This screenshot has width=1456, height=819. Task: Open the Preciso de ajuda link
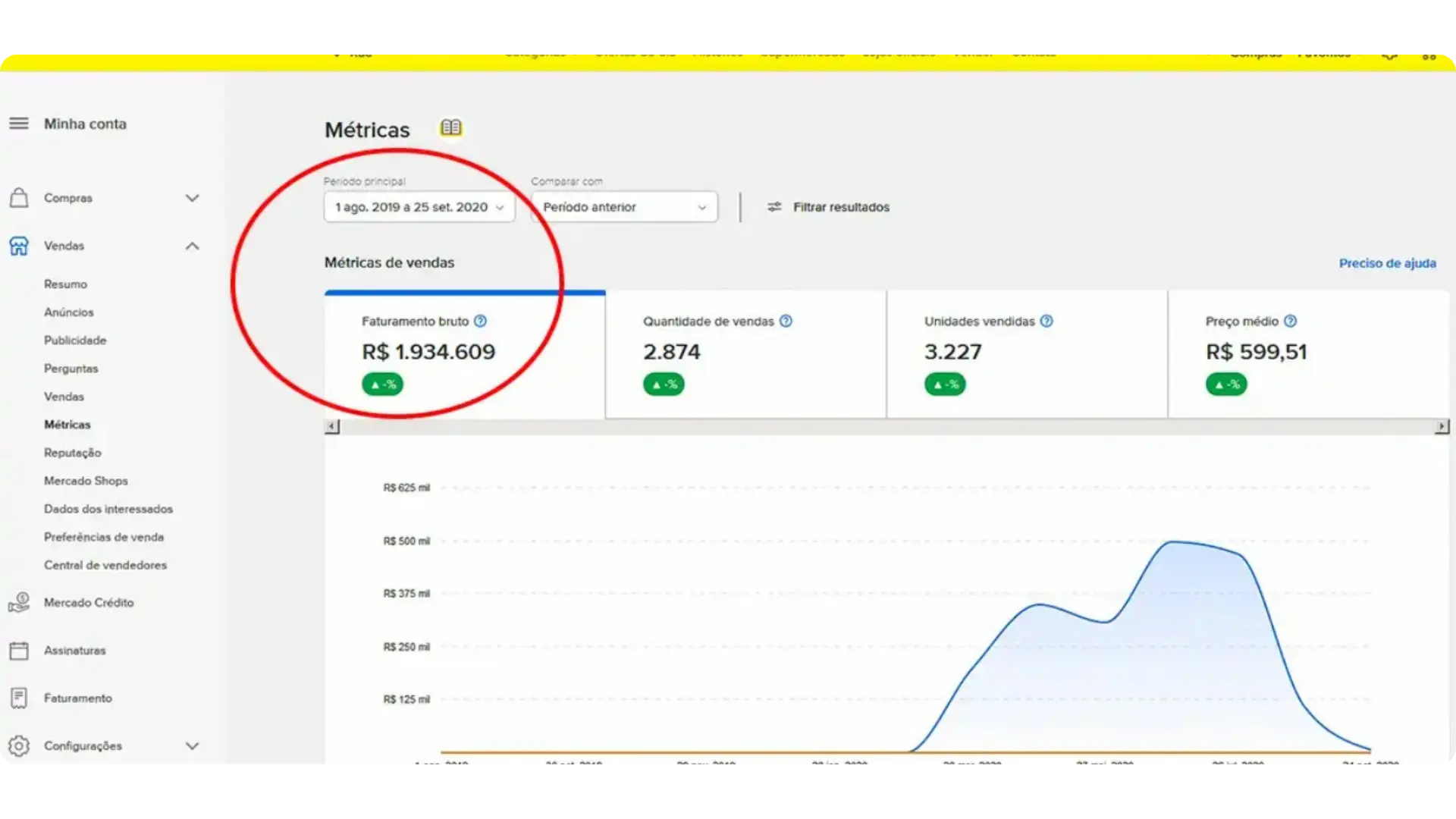(x=1387, y=263)
